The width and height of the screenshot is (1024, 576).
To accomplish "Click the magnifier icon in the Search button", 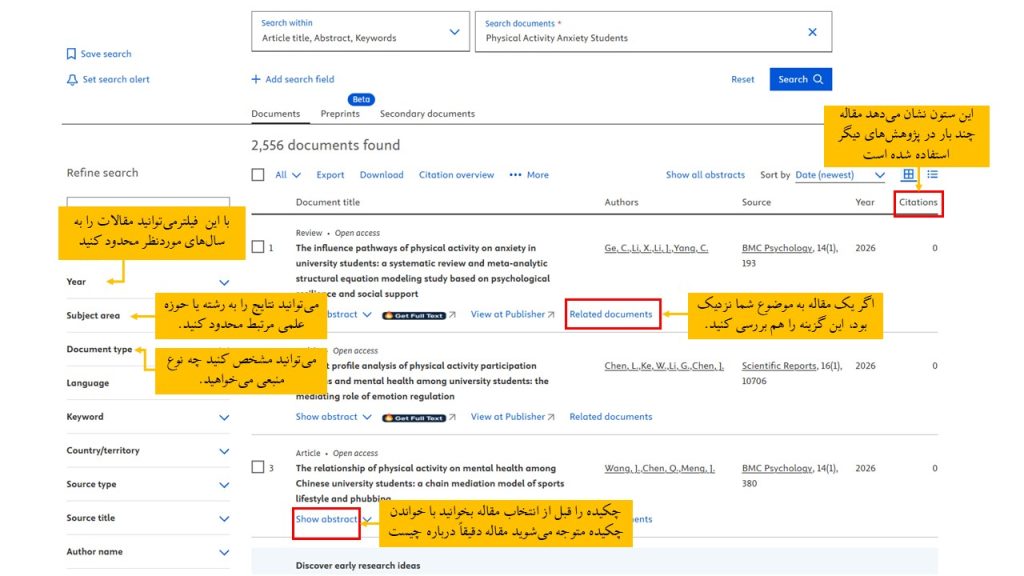I will point(818,79).
